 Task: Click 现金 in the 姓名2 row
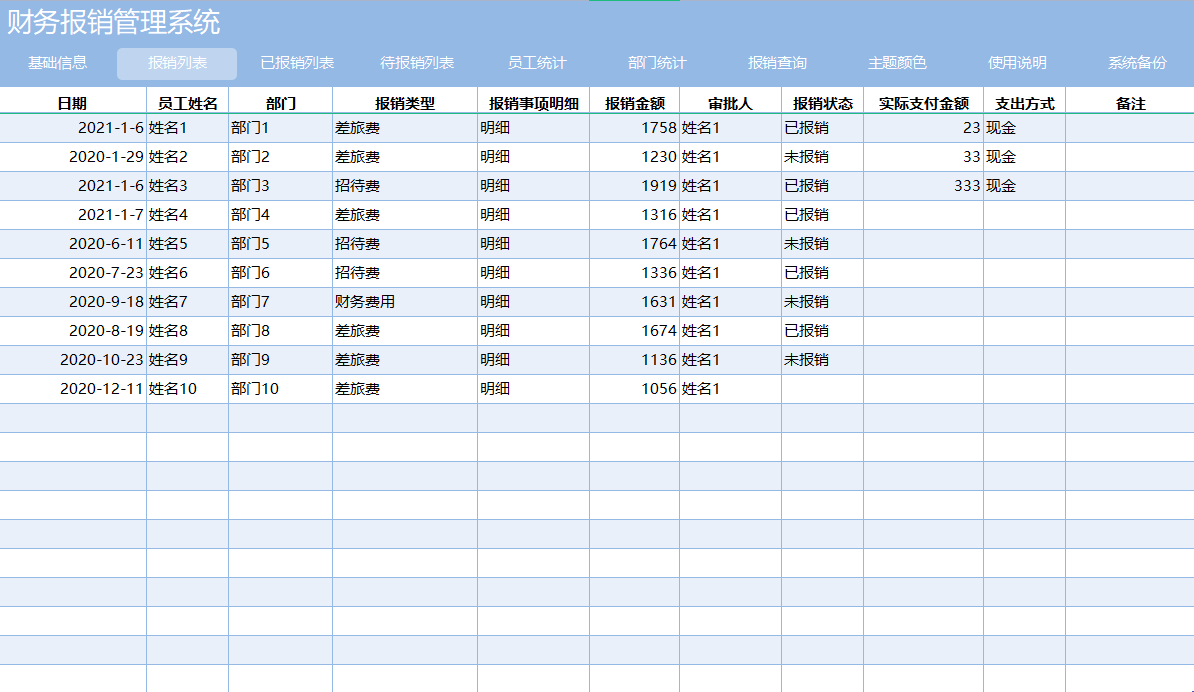(1024, 157)
